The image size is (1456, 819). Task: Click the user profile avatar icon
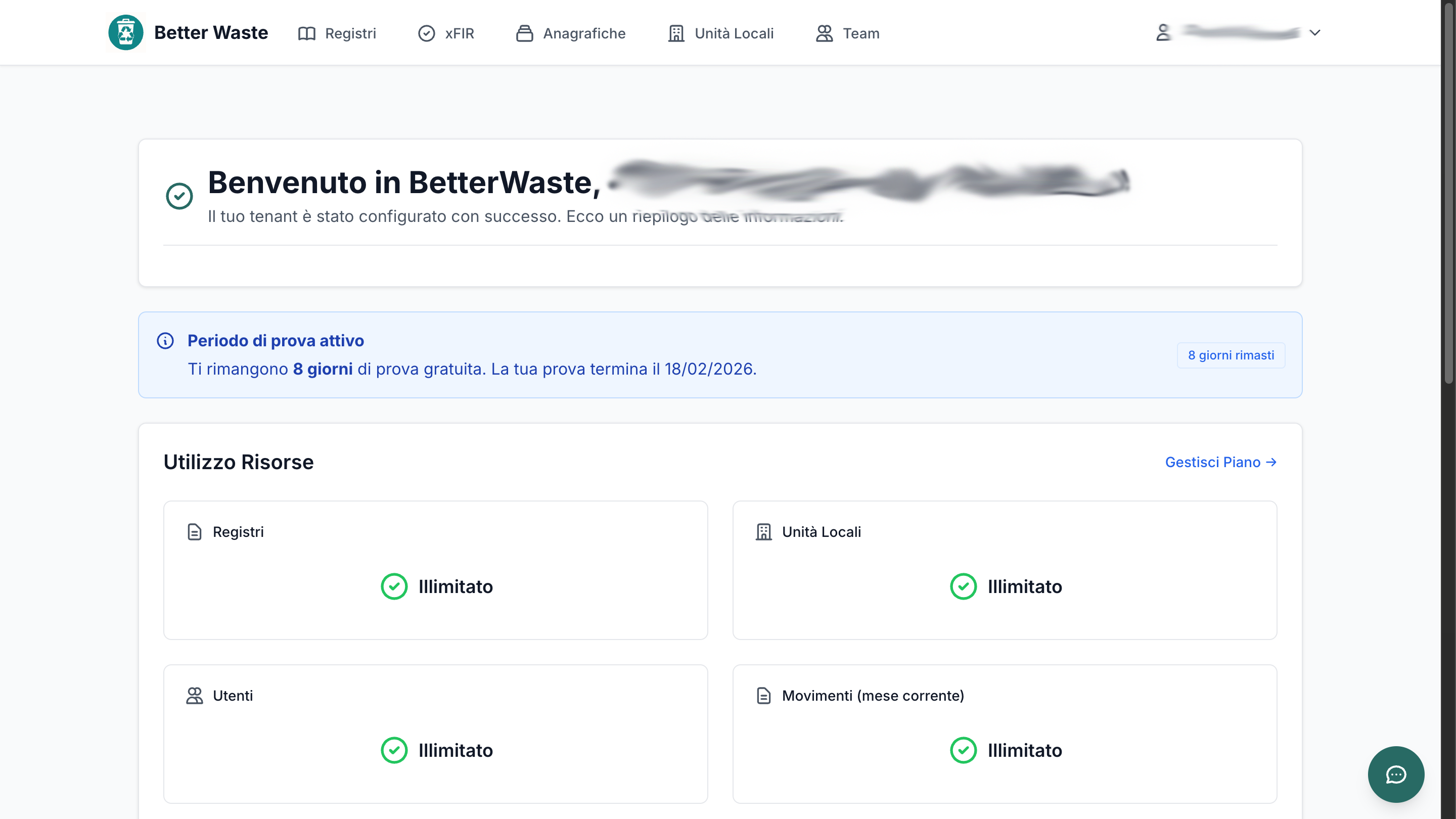click(x=1163, y=33)
